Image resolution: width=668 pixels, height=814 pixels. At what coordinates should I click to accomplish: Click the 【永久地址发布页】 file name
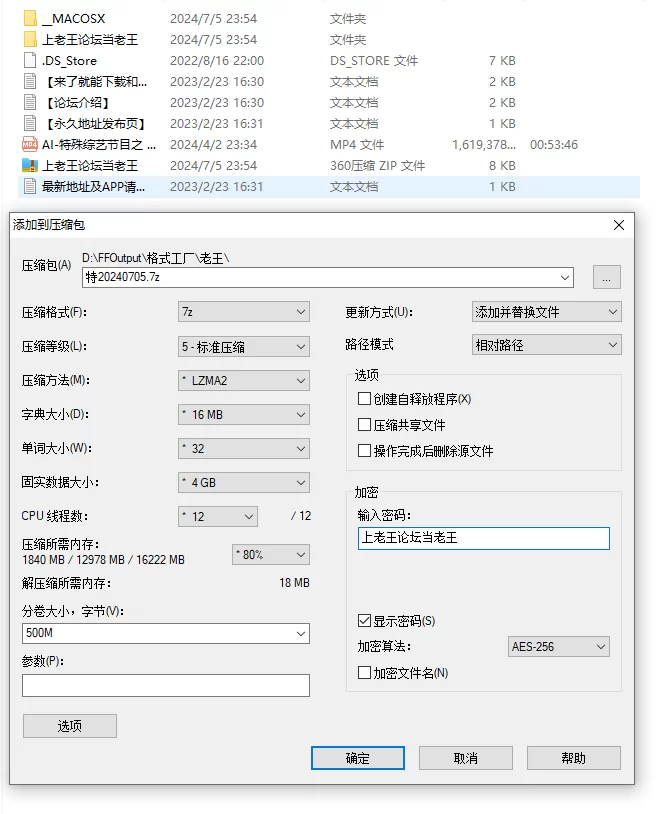[95, 124]
